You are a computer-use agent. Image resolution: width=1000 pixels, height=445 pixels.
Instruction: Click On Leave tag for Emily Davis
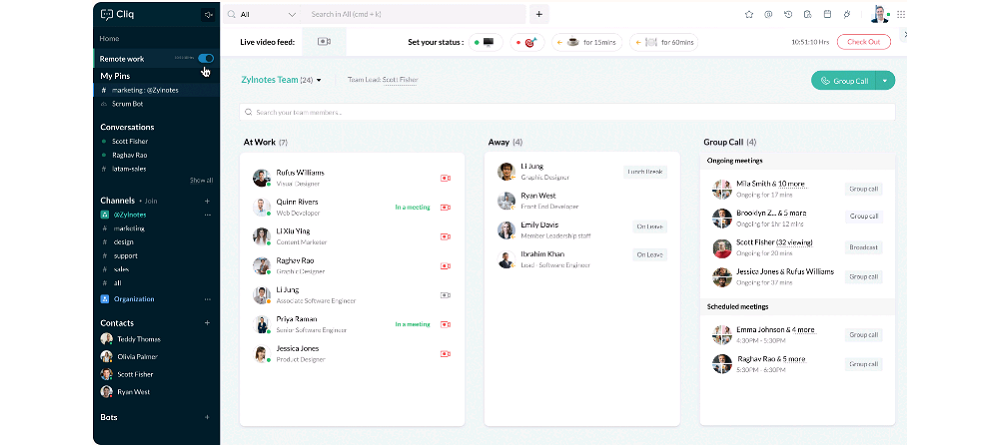[x=649, y=226]
